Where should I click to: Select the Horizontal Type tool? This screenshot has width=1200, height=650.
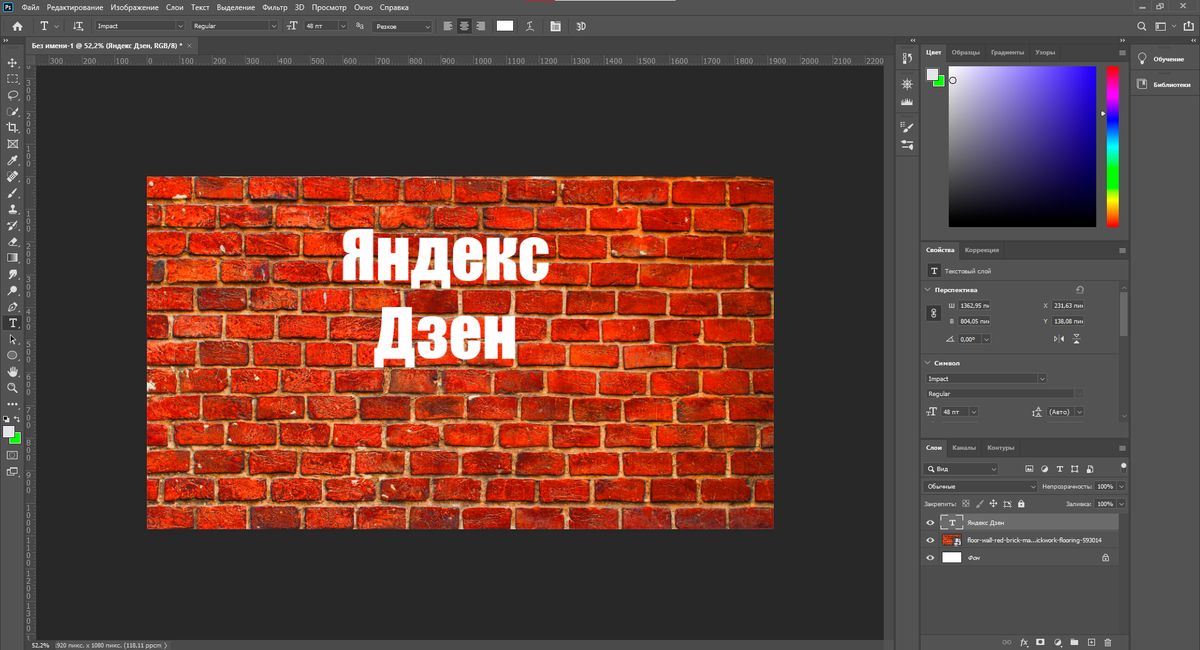click(x=13, y=323)
